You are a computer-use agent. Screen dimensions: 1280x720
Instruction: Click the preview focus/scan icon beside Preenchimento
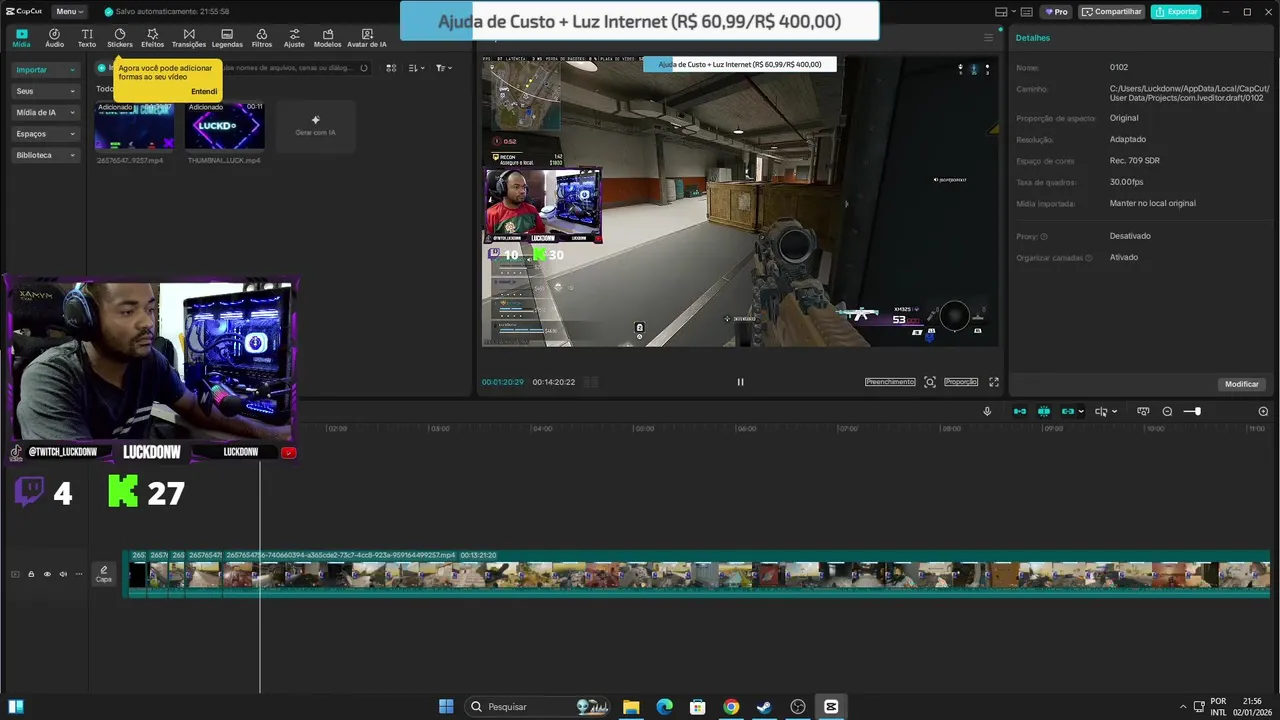click(x=930, y=382)
